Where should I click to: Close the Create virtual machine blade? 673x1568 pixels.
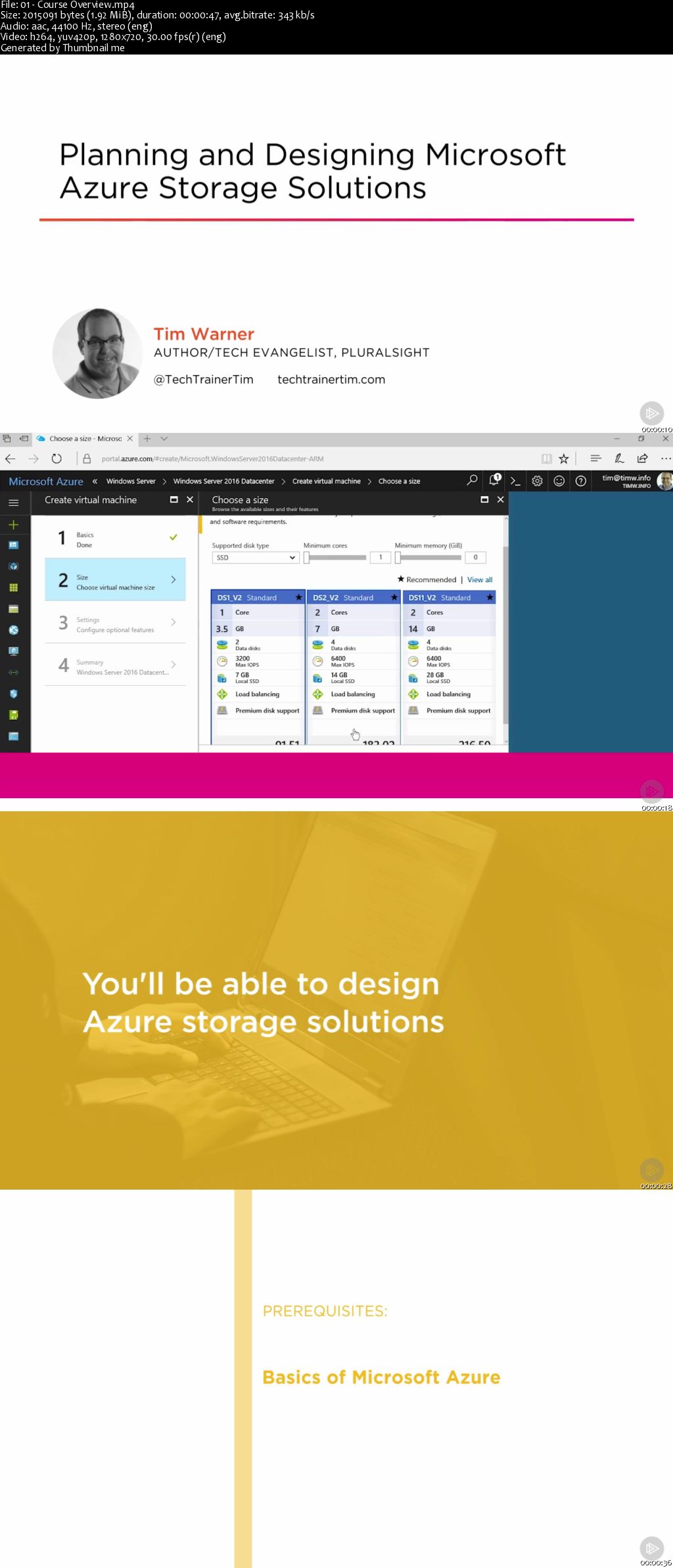[190, 499]
